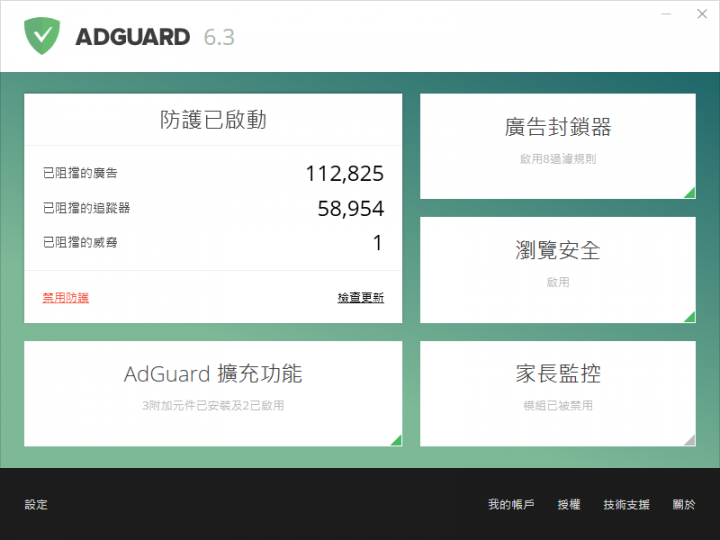Click the blocked threats count 1
This screenshot has height=540, width=720.
pos(377,243)
